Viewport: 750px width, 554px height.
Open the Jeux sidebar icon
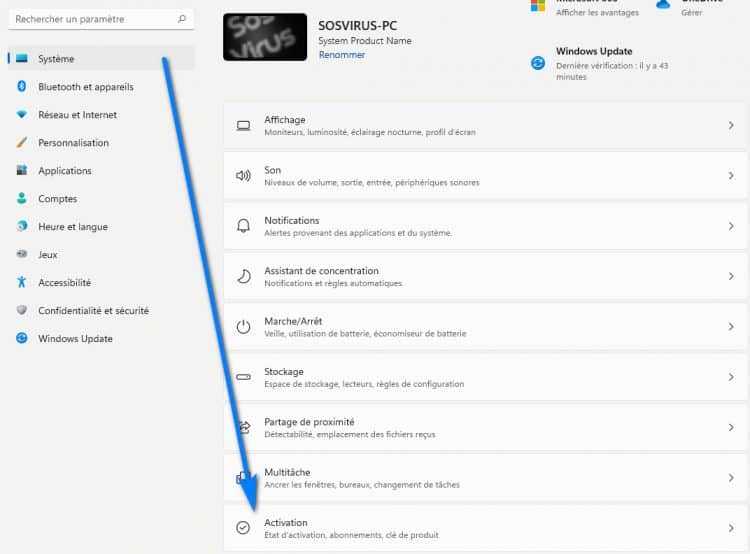(21, 255)
